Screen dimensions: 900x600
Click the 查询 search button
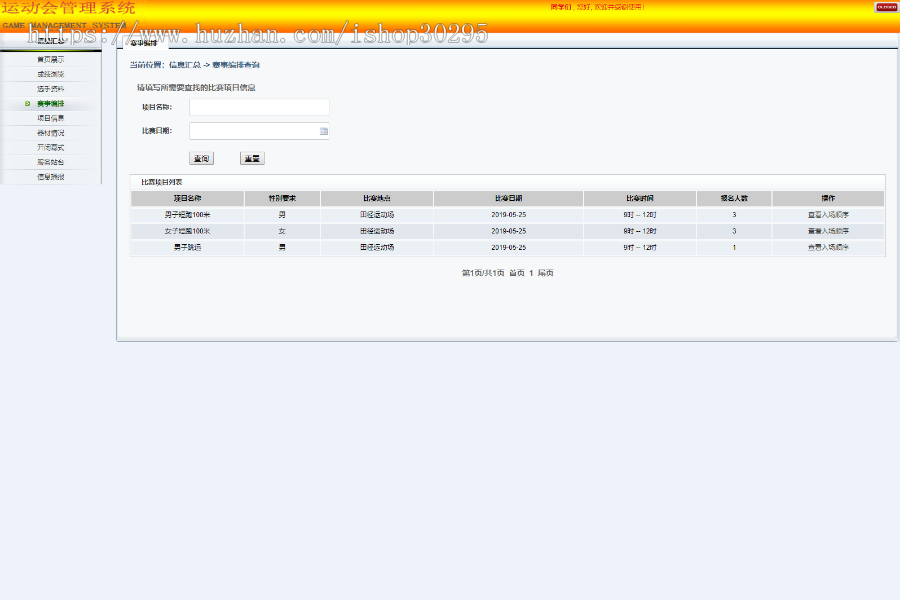point(203,160)
